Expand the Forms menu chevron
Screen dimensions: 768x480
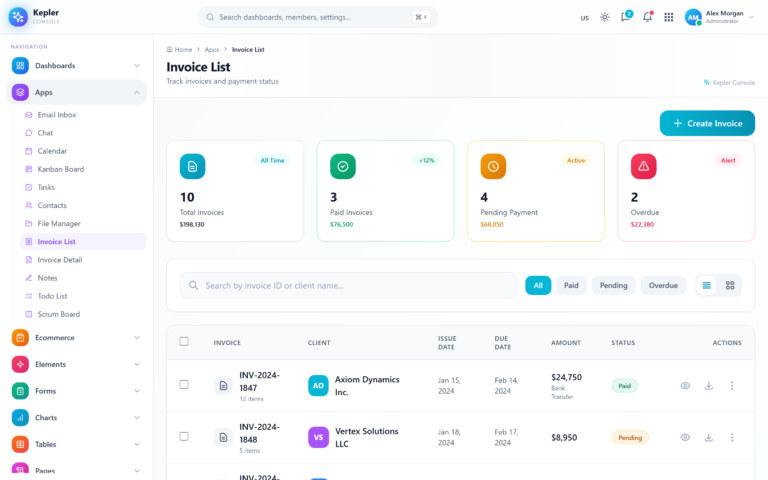pos(137,391)
